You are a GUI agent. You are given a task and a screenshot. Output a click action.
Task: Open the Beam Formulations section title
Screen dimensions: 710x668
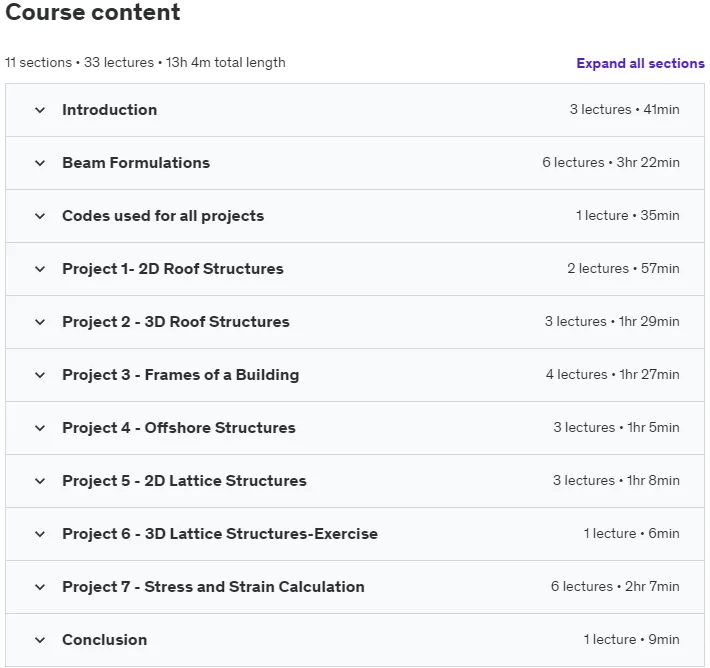pos(136,163)
